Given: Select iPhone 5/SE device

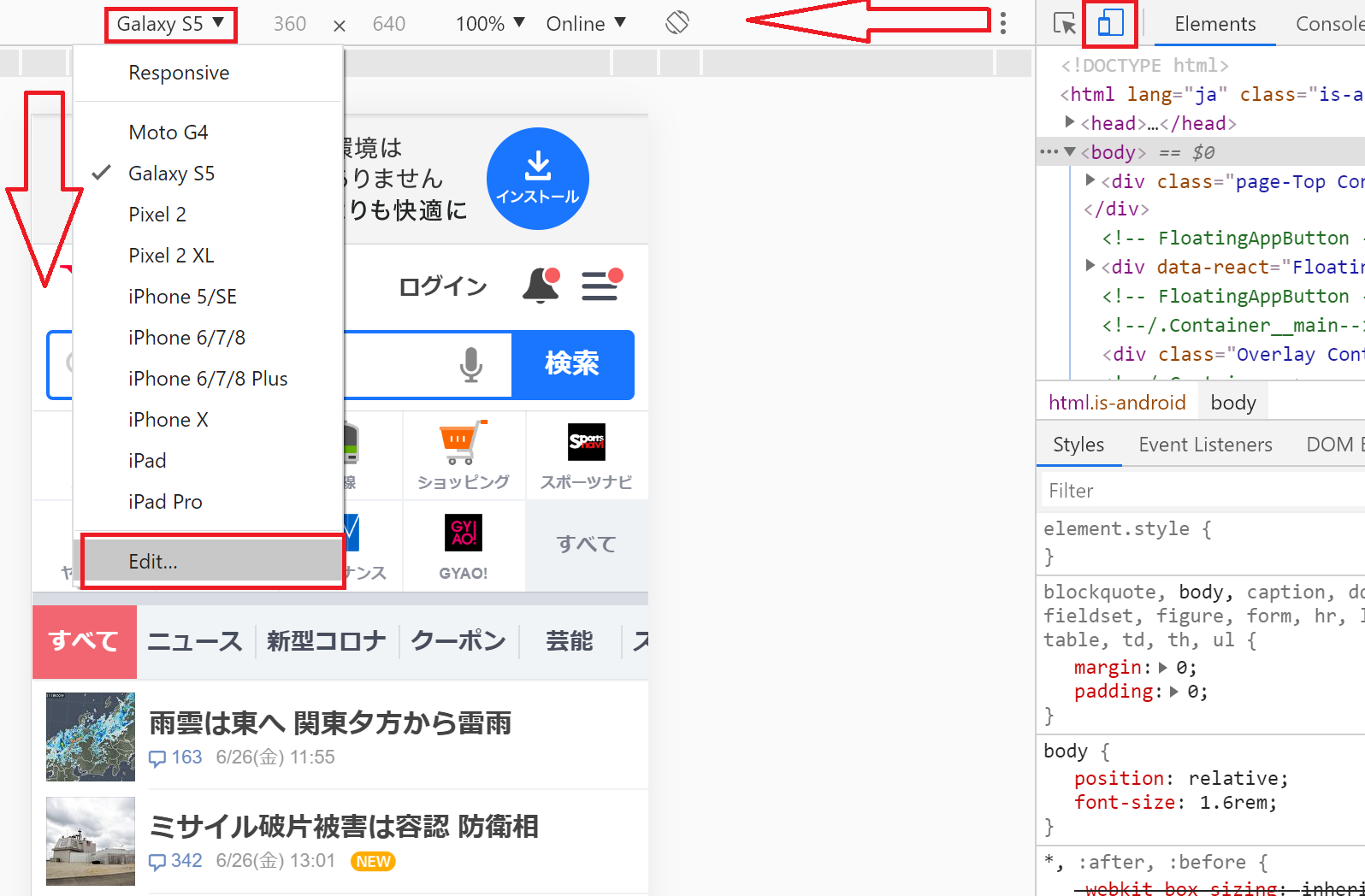Looking at the screenshot, I should (x=209, y=297).
